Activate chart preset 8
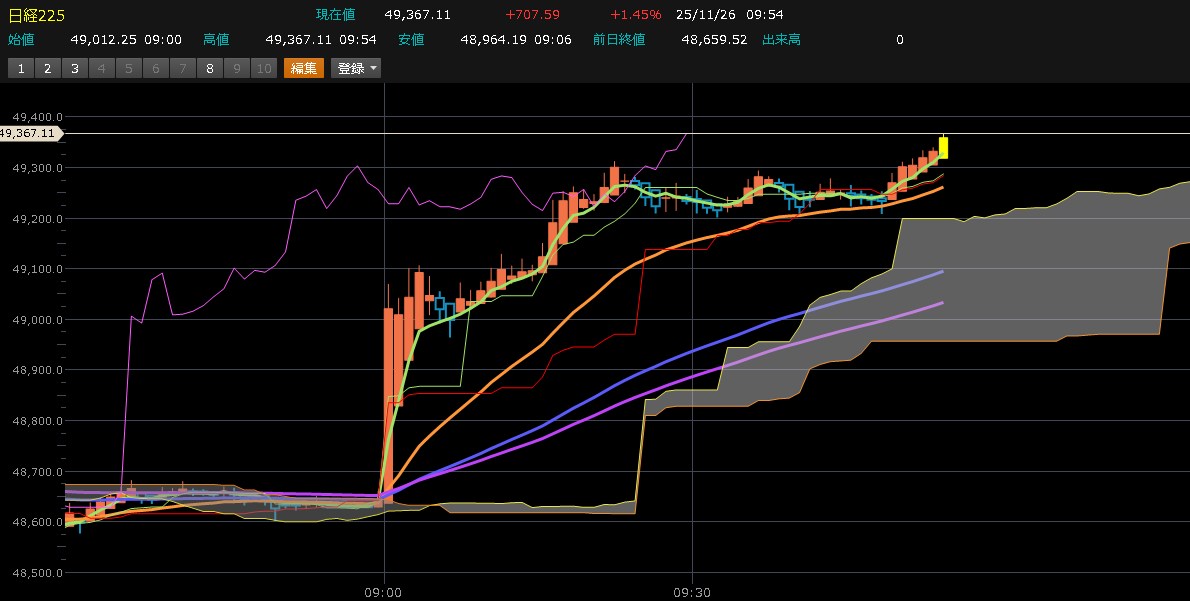 [x=209, y=68]
